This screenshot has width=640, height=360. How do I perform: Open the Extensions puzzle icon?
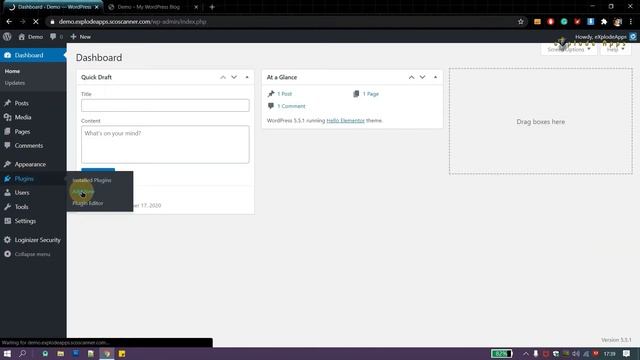[604, 22]
